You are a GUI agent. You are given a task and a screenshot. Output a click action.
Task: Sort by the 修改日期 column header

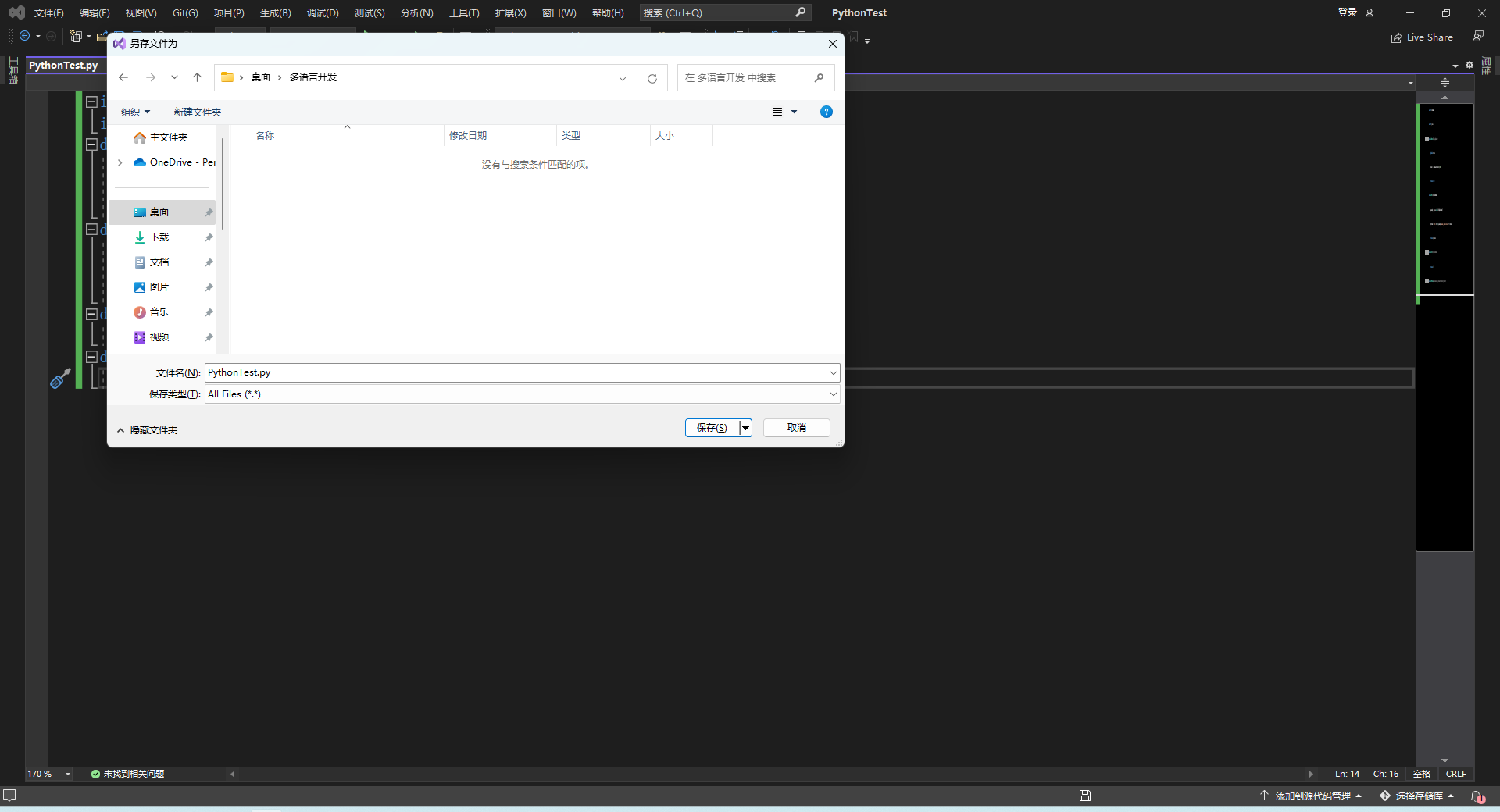[x=500, y=136]
